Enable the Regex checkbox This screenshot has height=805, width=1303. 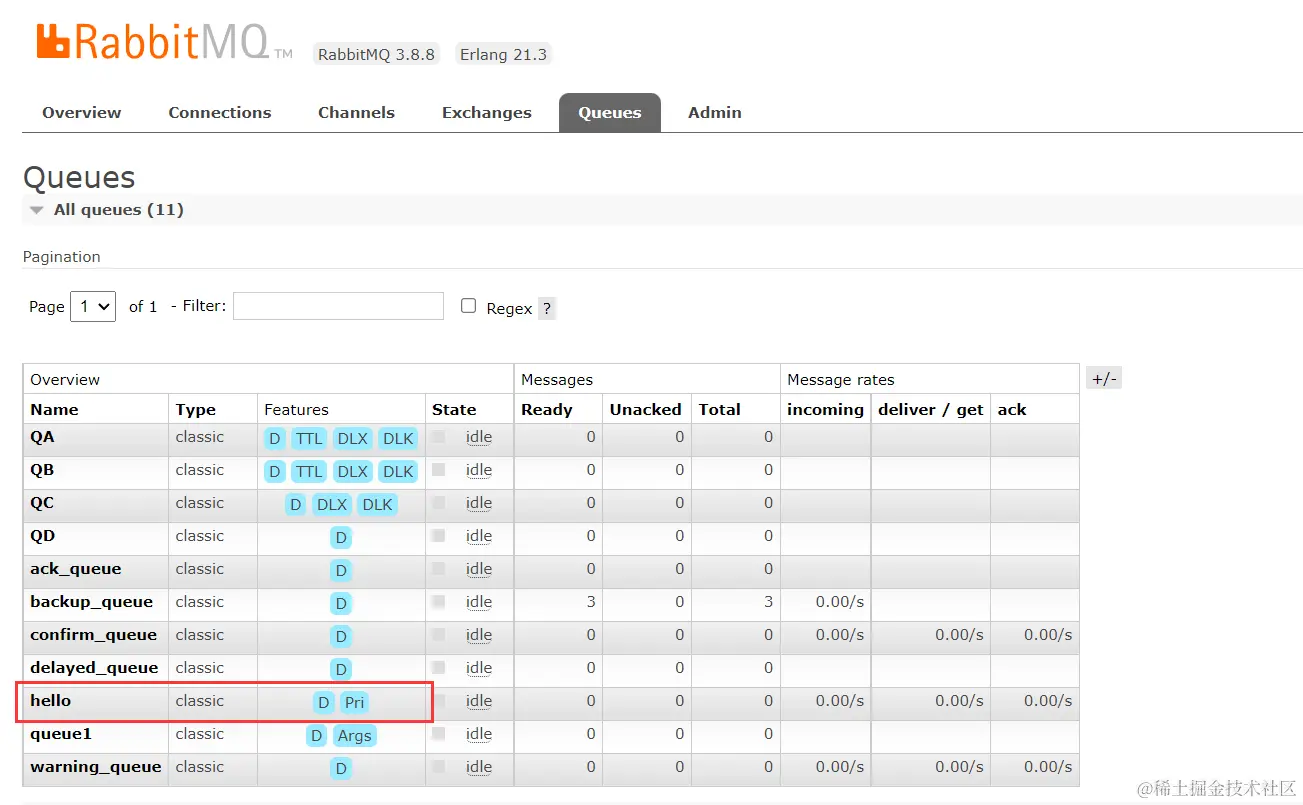pos(468,306)
